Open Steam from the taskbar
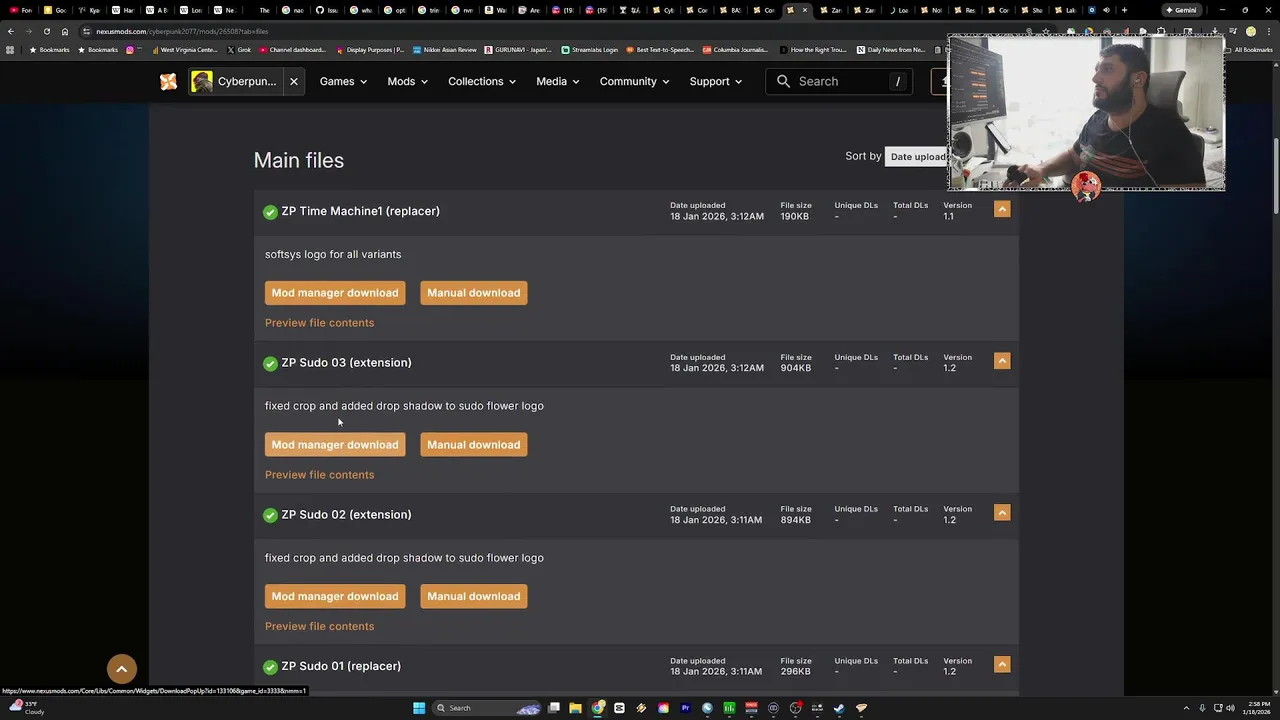 click(x=839, y=708)
